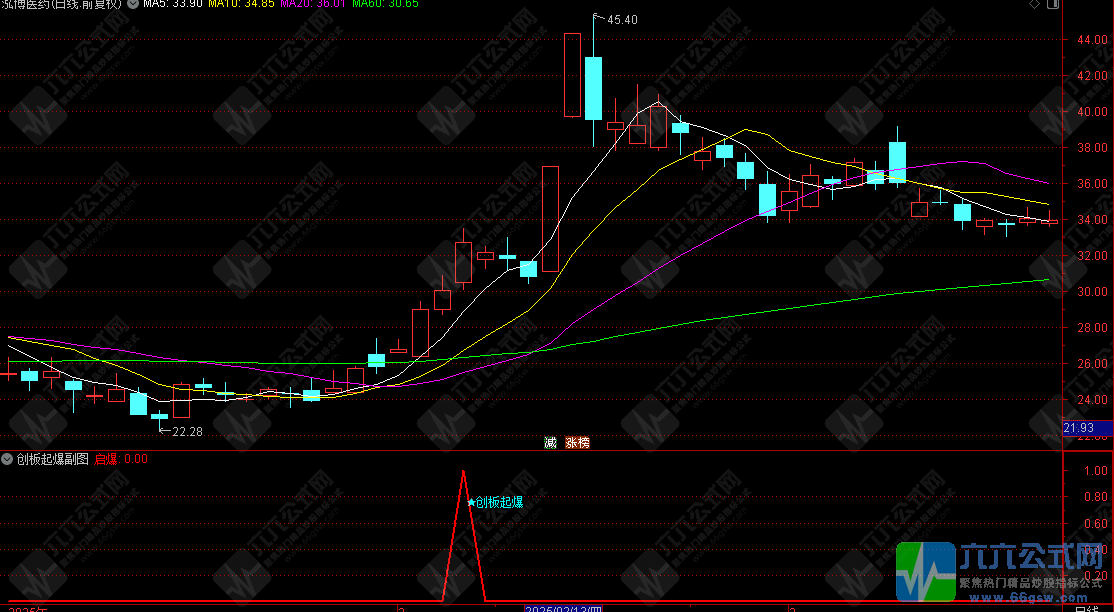The image size is (1114, 612).
Task: Click the 26.00 price axis value
Action: pyautogui.click(x=1093, y=364)
